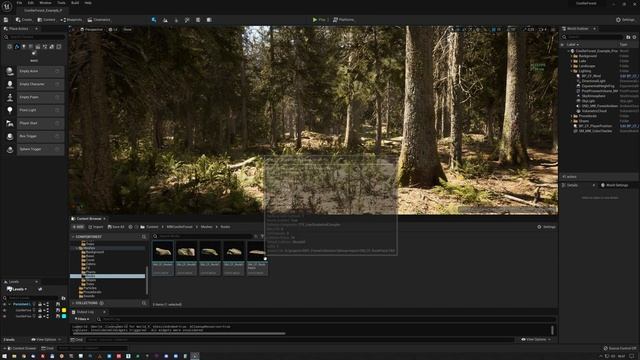640x360 pixels.
Task: Click Source Control Off in status bar
Action: tap(620, 348)
